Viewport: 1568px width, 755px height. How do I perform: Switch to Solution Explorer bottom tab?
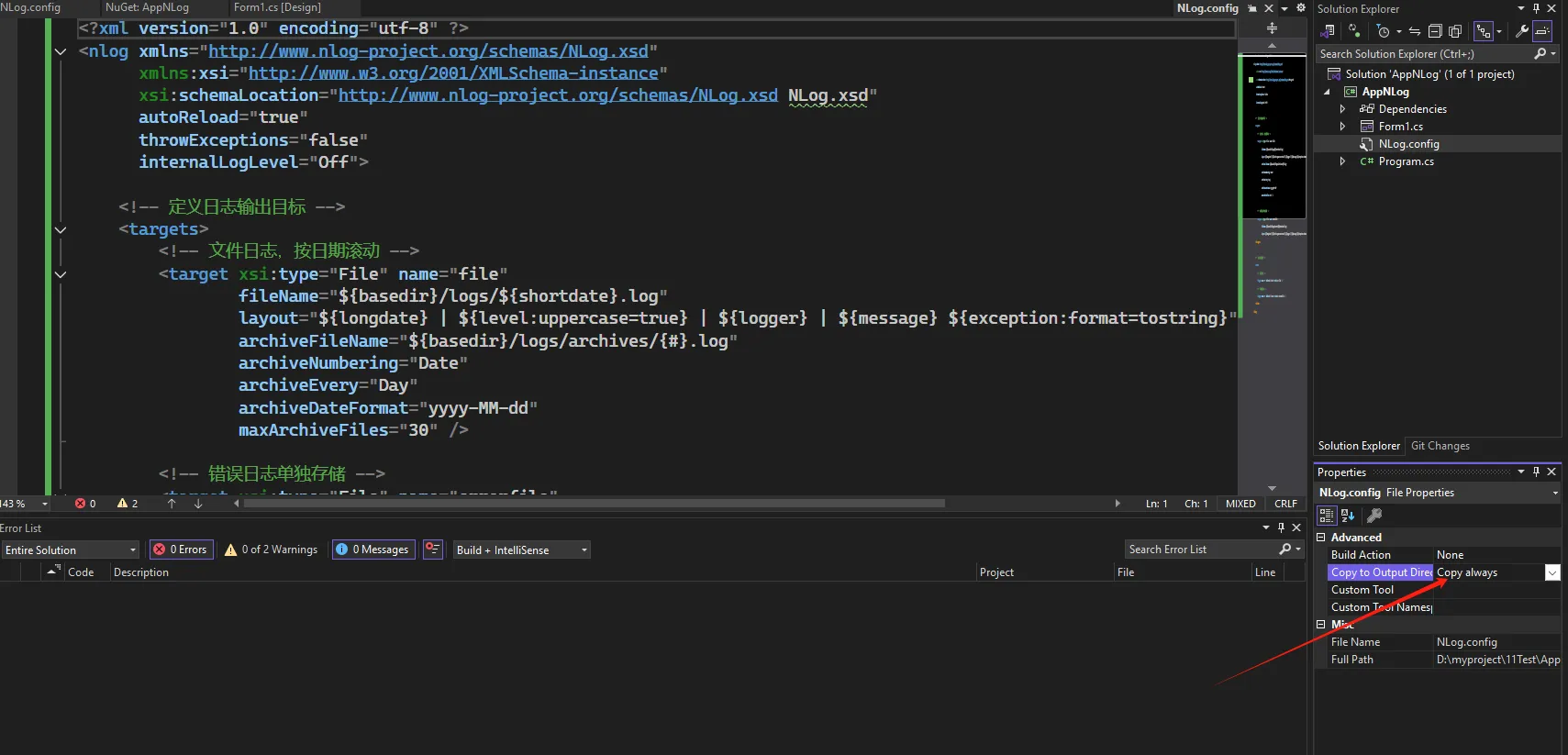click(x=1359, y=446)
